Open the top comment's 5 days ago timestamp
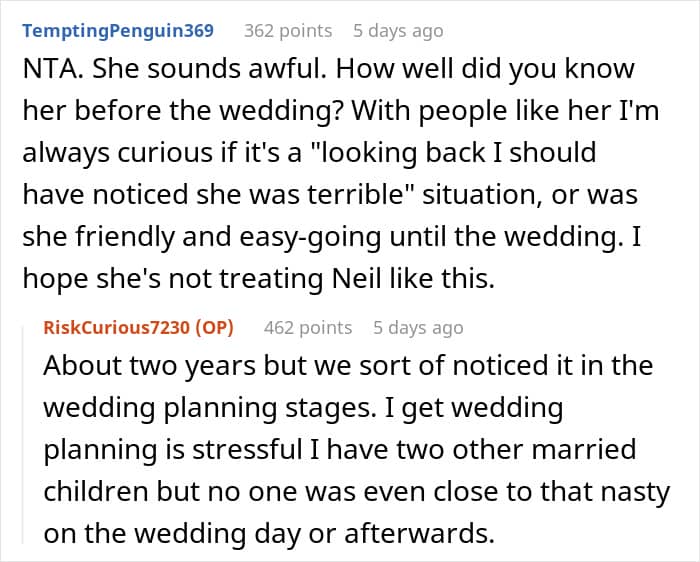Screen dimensions: 700x562 pos(397,30)
